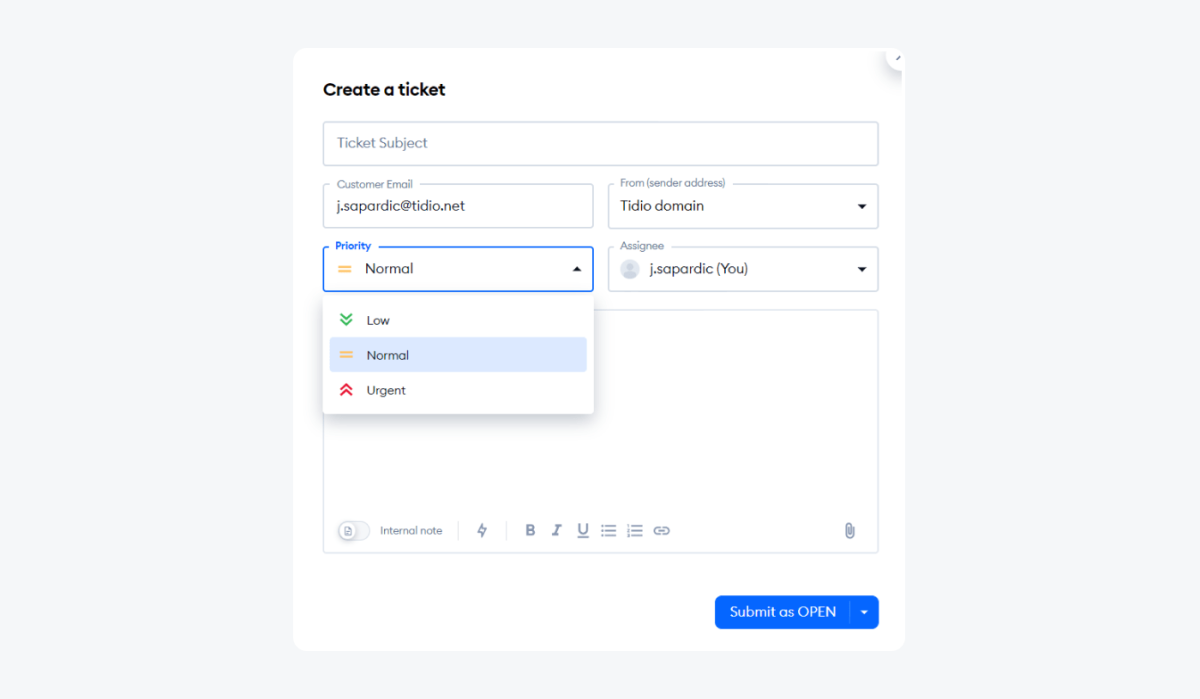Apply italic formatting to the message
Image resolution: width=1200 pixels, height=699 pixels.
pyautogui.click(x=556, y=530)
